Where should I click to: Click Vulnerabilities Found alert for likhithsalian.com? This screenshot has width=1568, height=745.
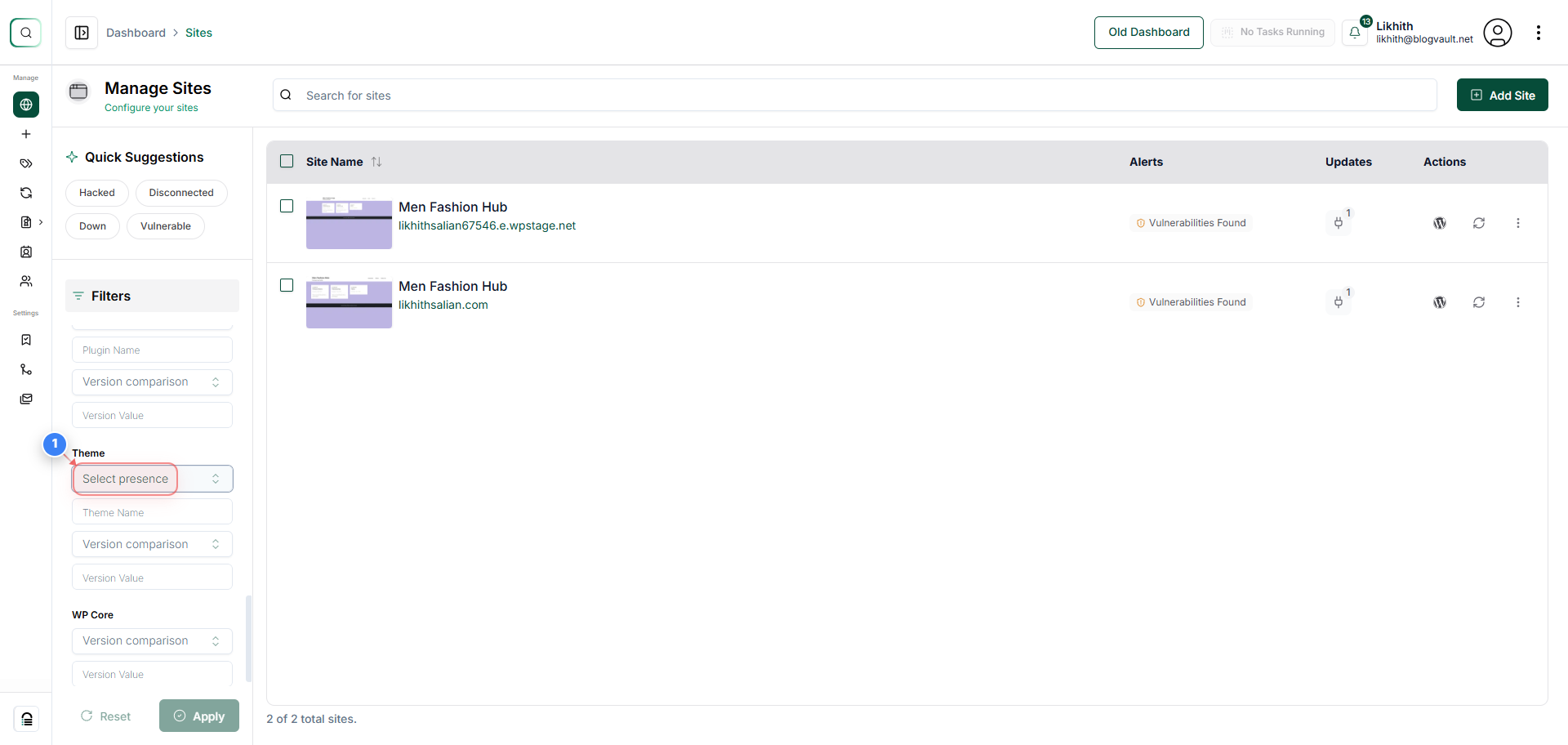pos(1192,302)
